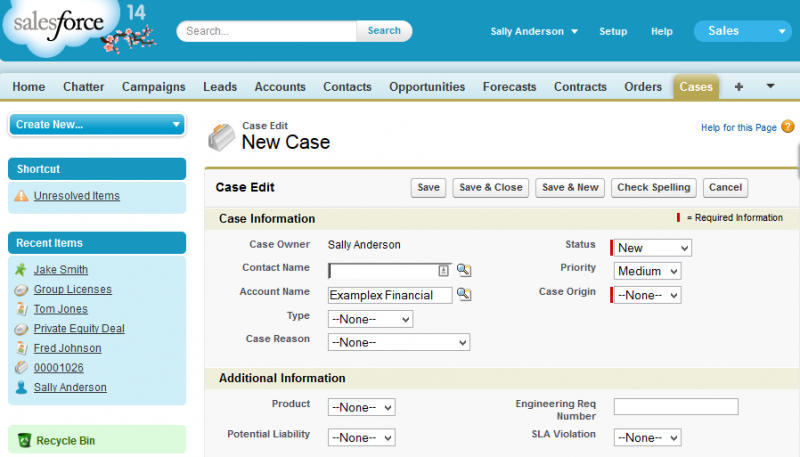Click the help question mark icon
Image resolution: width=800 pixels, height=457 pixels.
(788, 126)
